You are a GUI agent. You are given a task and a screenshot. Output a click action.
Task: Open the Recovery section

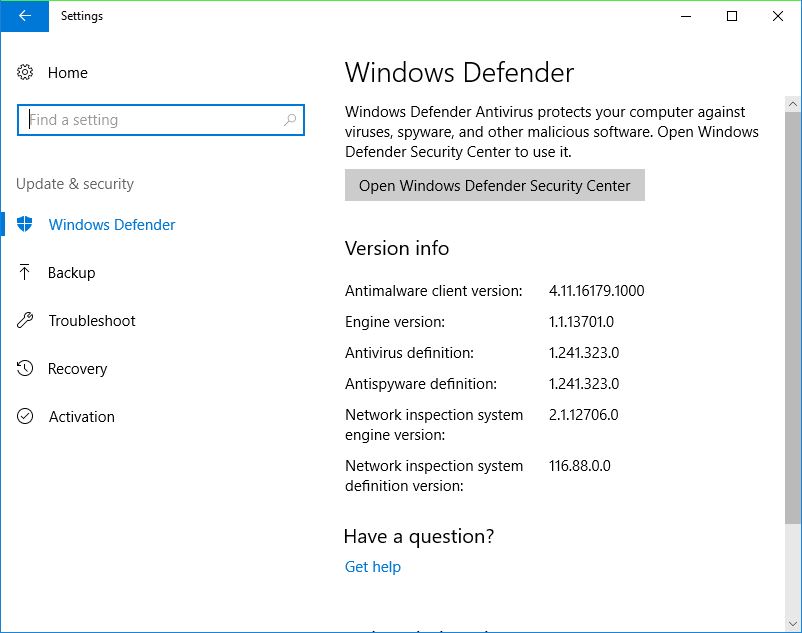pyautogui.click(x=77, y=369)
